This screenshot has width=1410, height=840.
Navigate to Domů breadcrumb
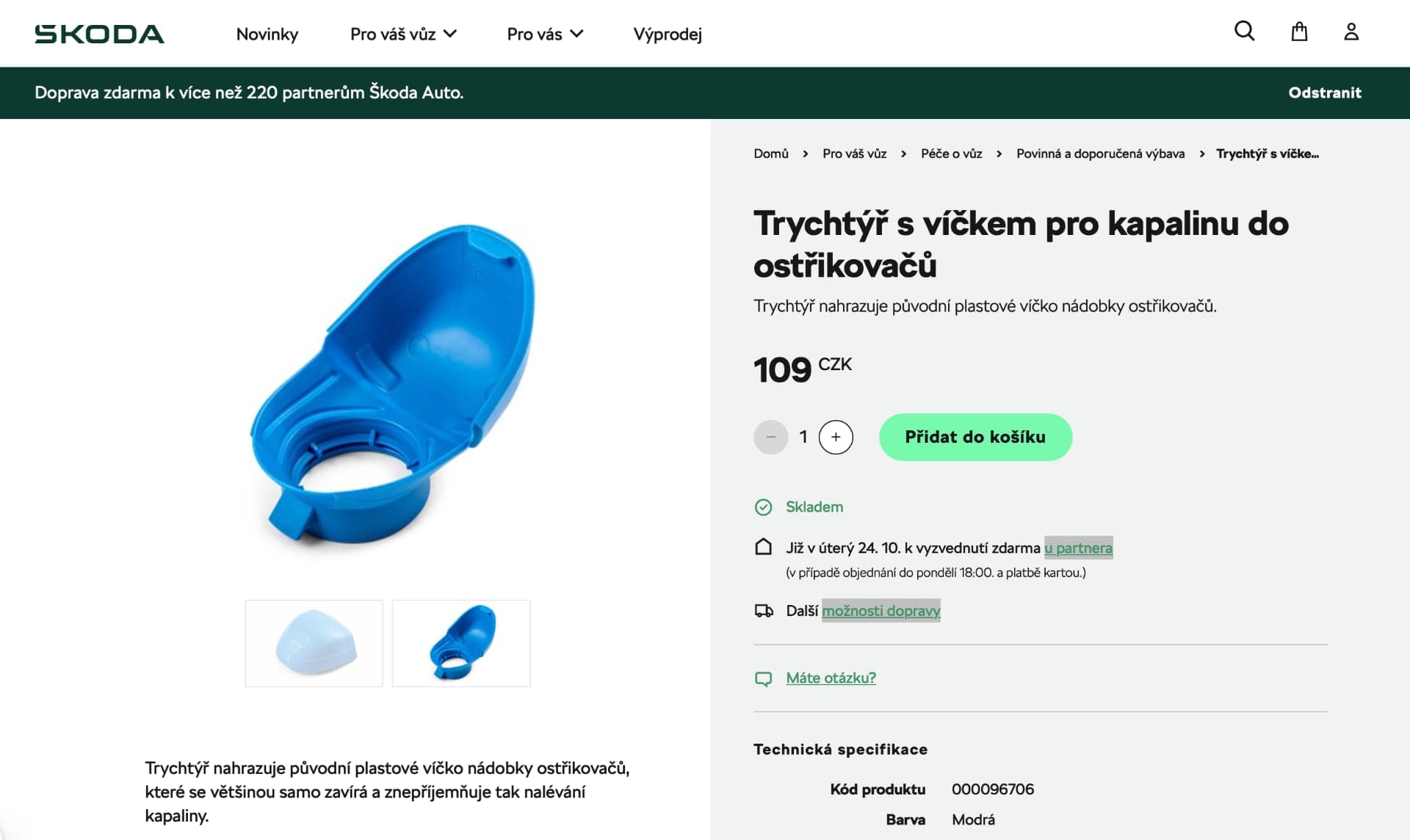(x=770, y=153)
